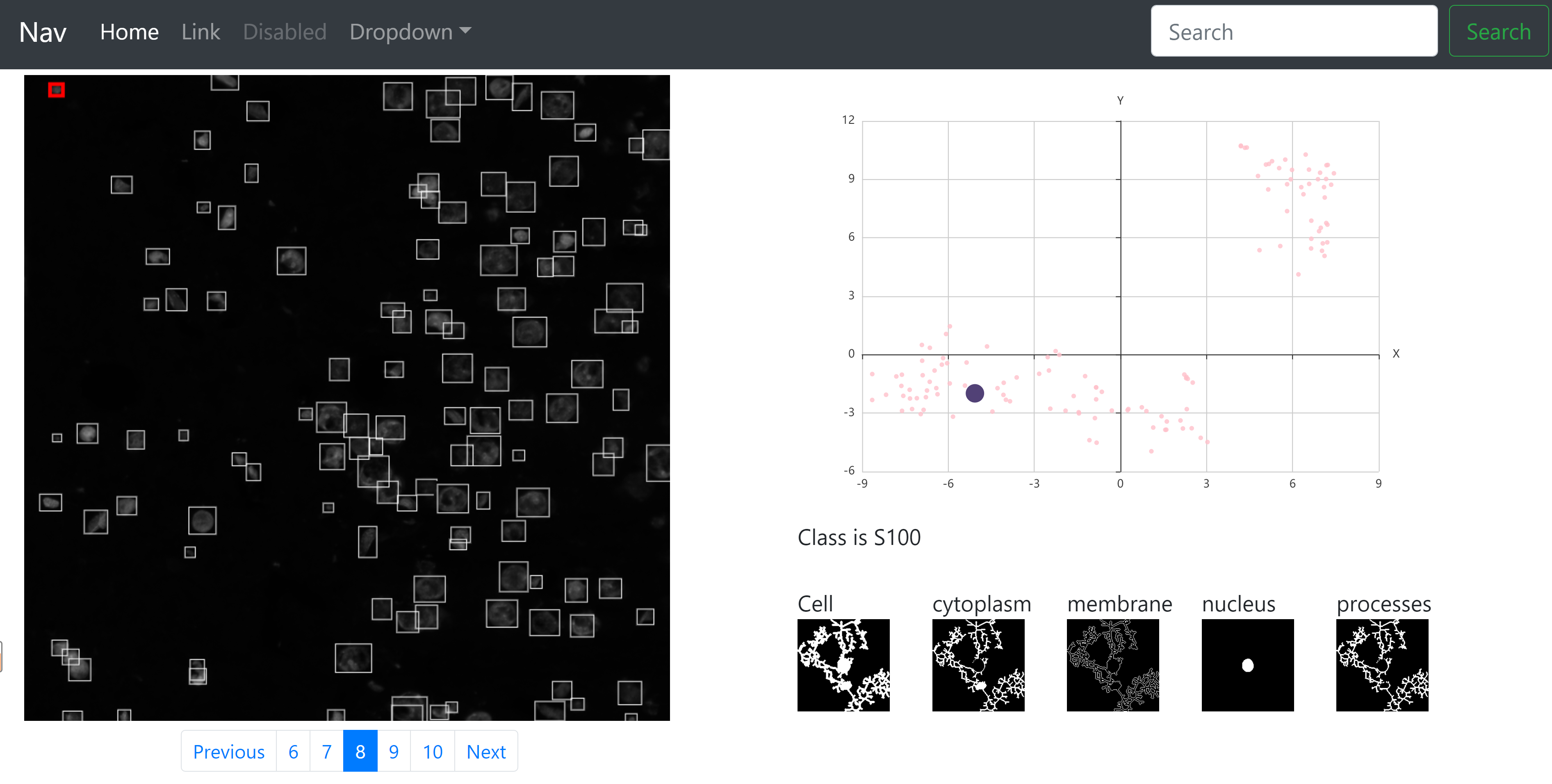Image resolution: width=1552 pixels, height=784 pixels.
Task: Expand the Dropdown nav menu
Action: [x=410, y=32]
